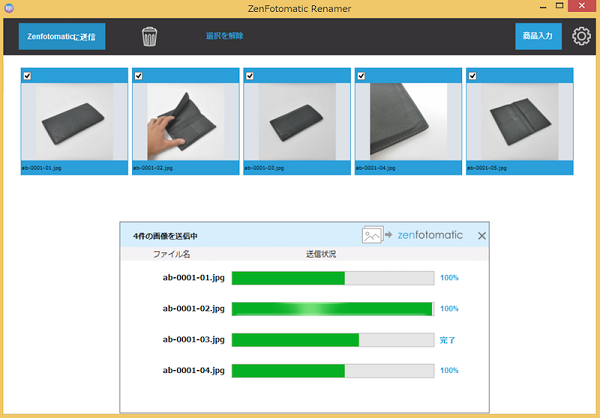Select the ab-0001-01.jpg wallet thumbnail
Image resolution: width=600 pixels, height=418 pixels.
[74, 122]
